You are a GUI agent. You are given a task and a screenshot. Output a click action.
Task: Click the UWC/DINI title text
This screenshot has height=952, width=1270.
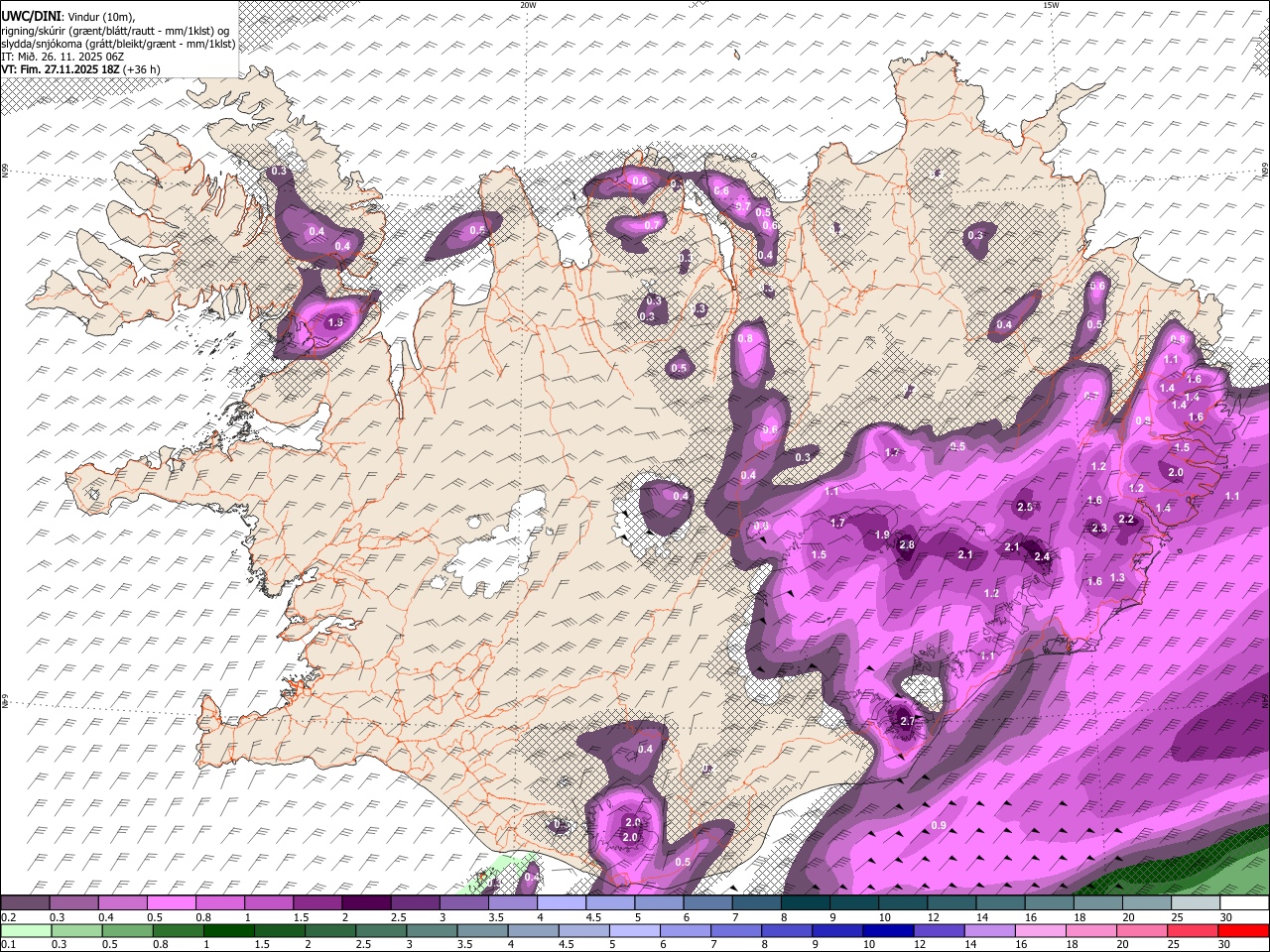point(31,16)
